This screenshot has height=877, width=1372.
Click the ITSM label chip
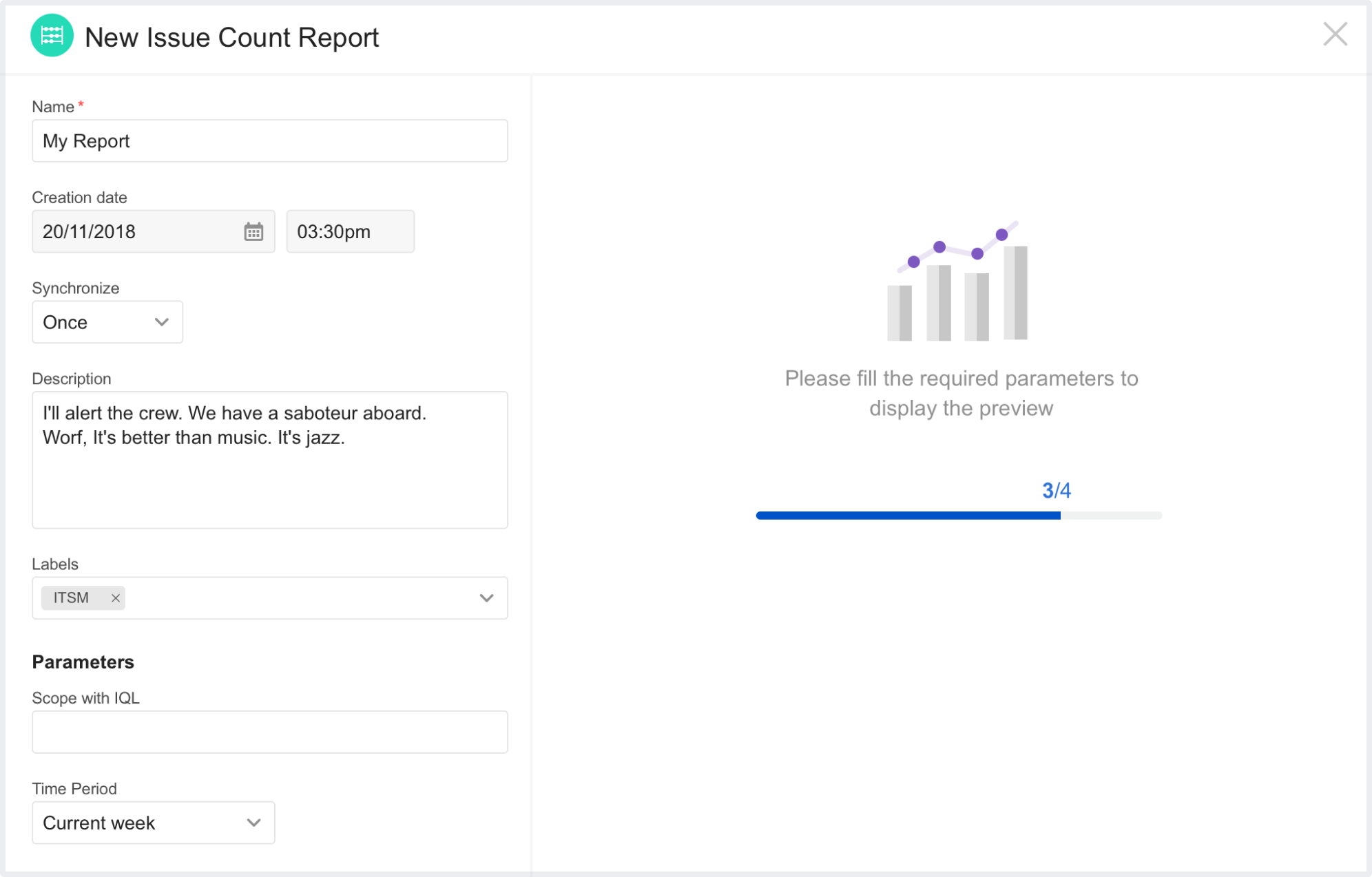click(72, 598)
